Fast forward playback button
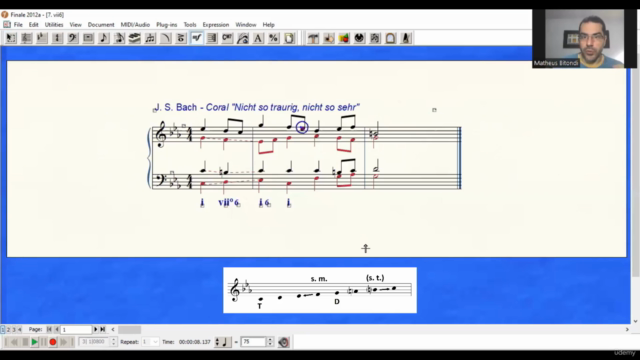This screenshot has width=640, height=360. (x=63, y=342)
